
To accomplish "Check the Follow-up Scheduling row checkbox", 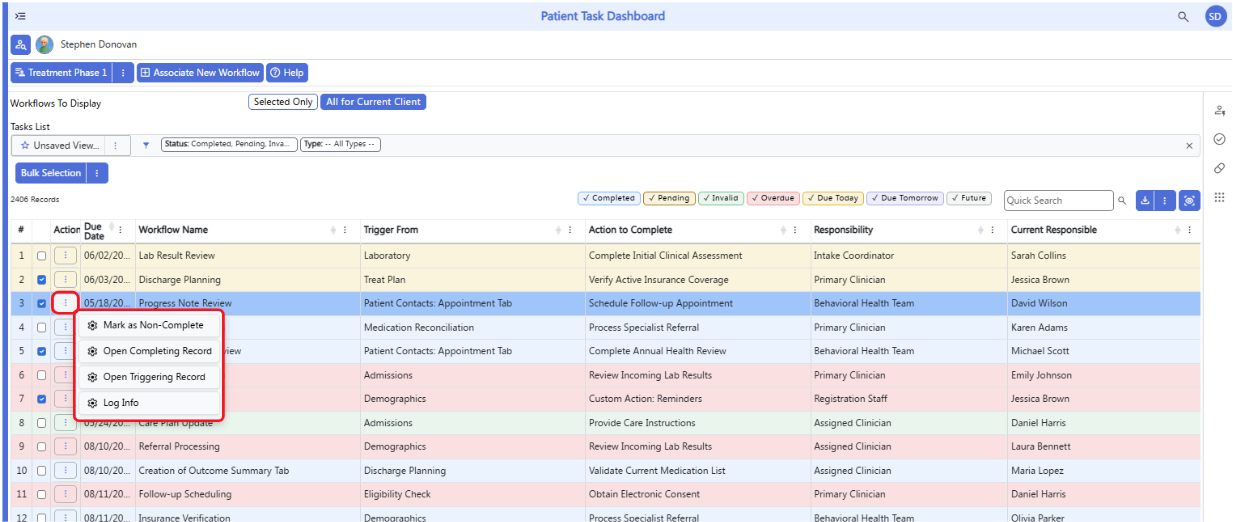I will click(x=41, y=494).
